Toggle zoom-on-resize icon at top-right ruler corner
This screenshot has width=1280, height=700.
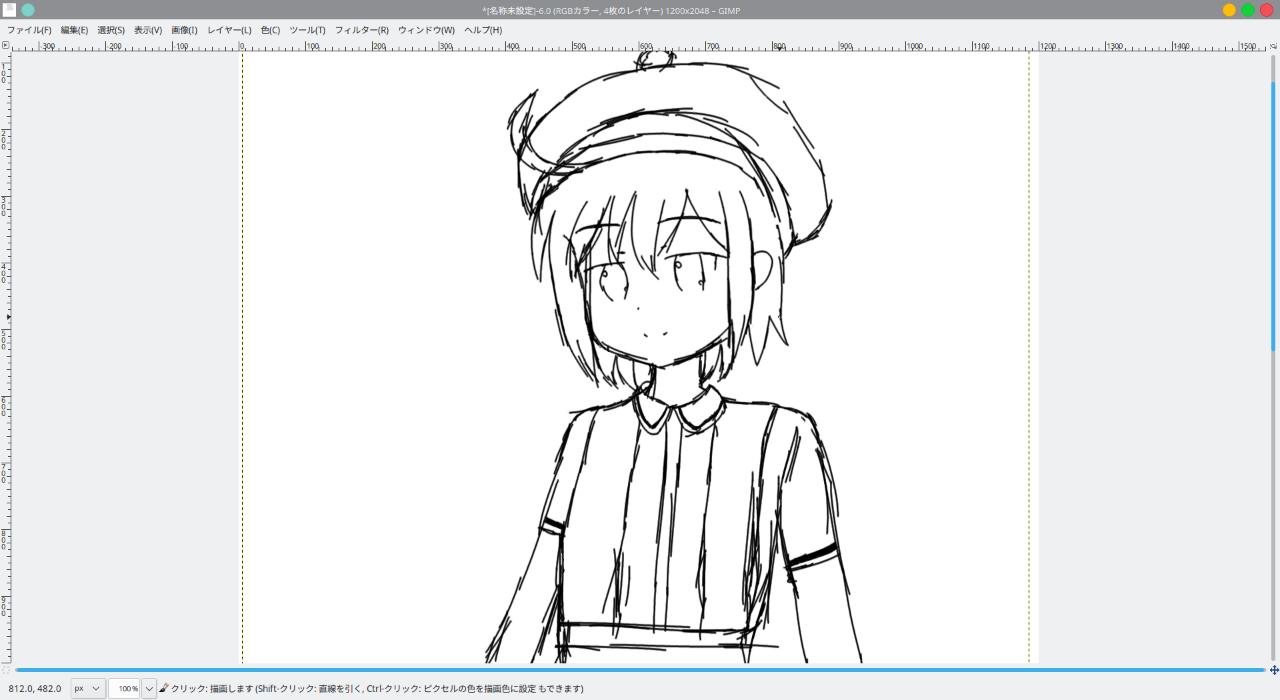tap(1273, 45)
